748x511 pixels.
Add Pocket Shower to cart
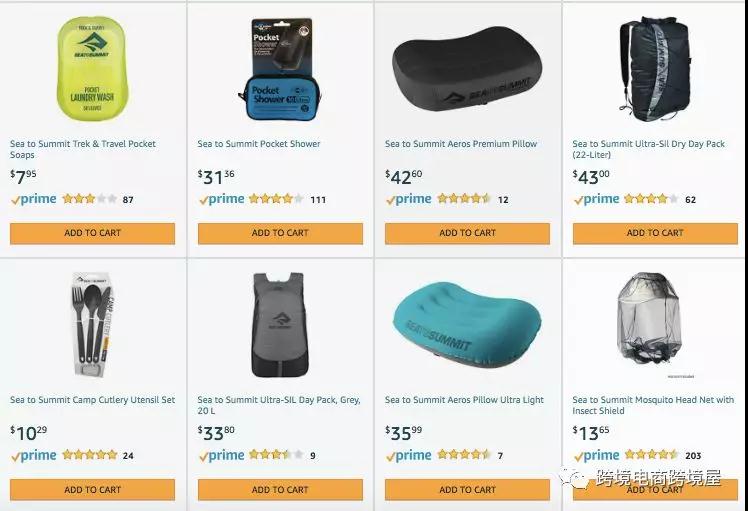pyautogui.click(x=280, y=233)
